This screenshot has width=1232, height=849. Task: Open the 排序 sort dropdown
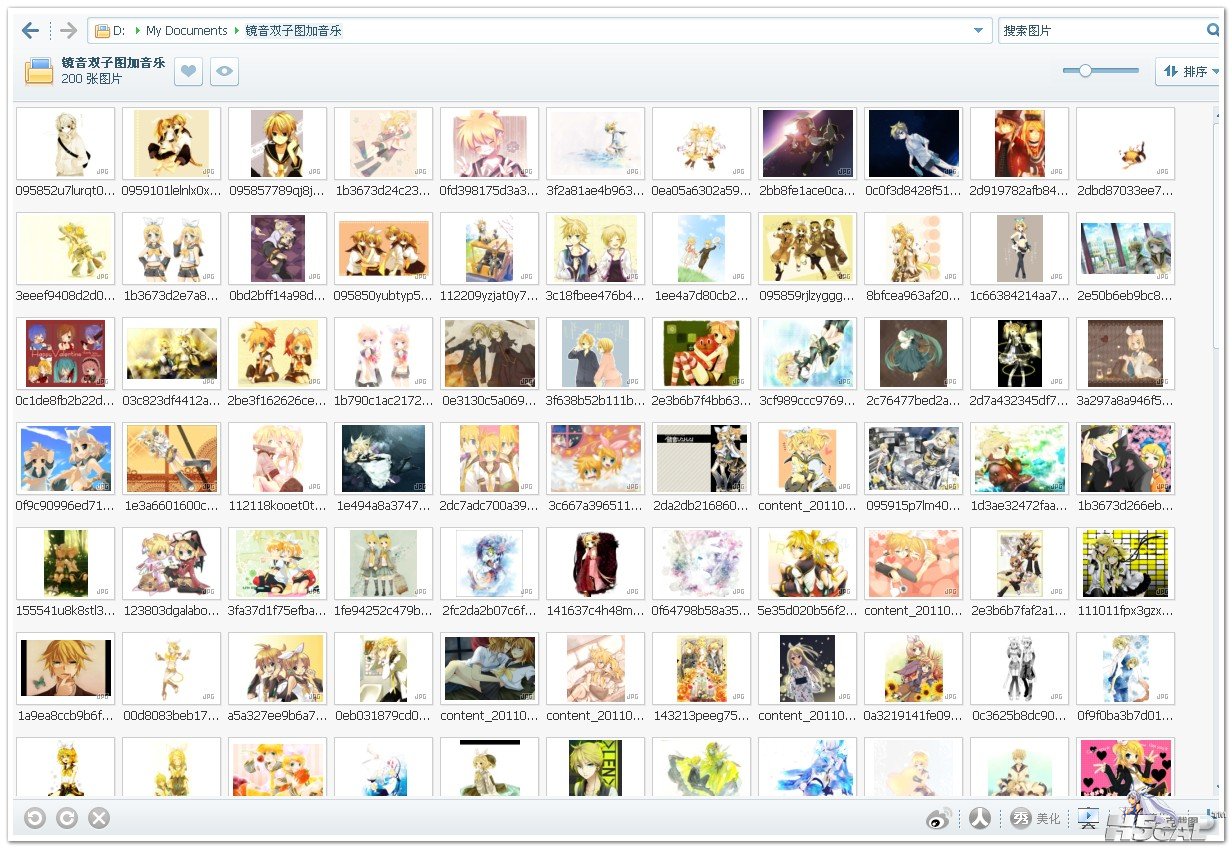coord(1189,71)
